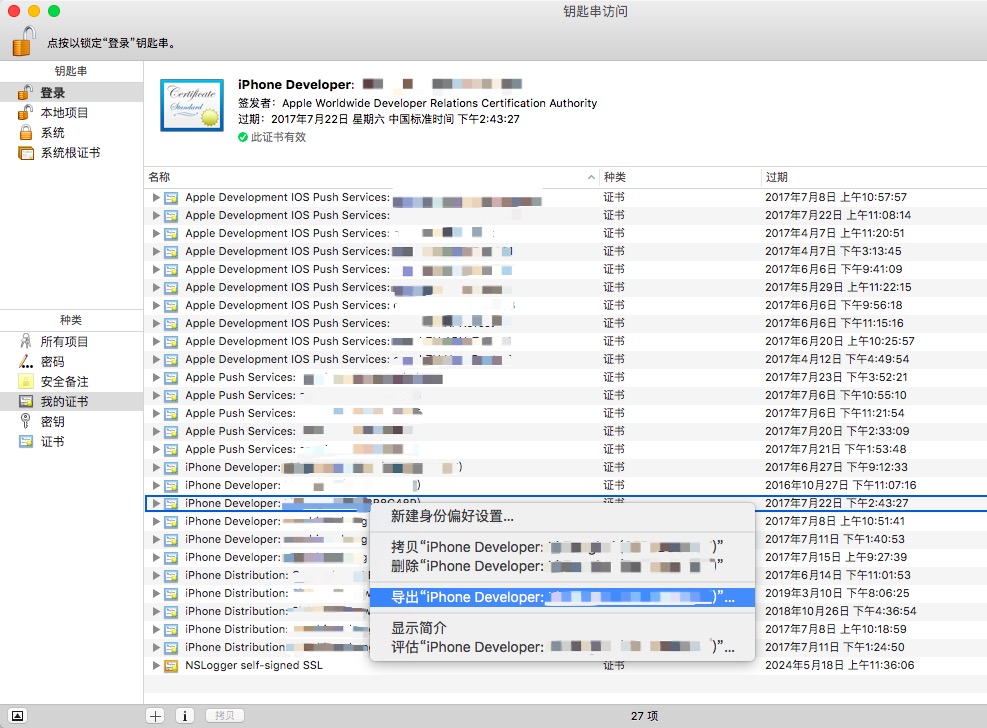This screenshot has width=987, height=728.
Task: Click certificate icon of row expiring 2017年4月12日 下午4:49:54
Action: (x=171, y=360)
